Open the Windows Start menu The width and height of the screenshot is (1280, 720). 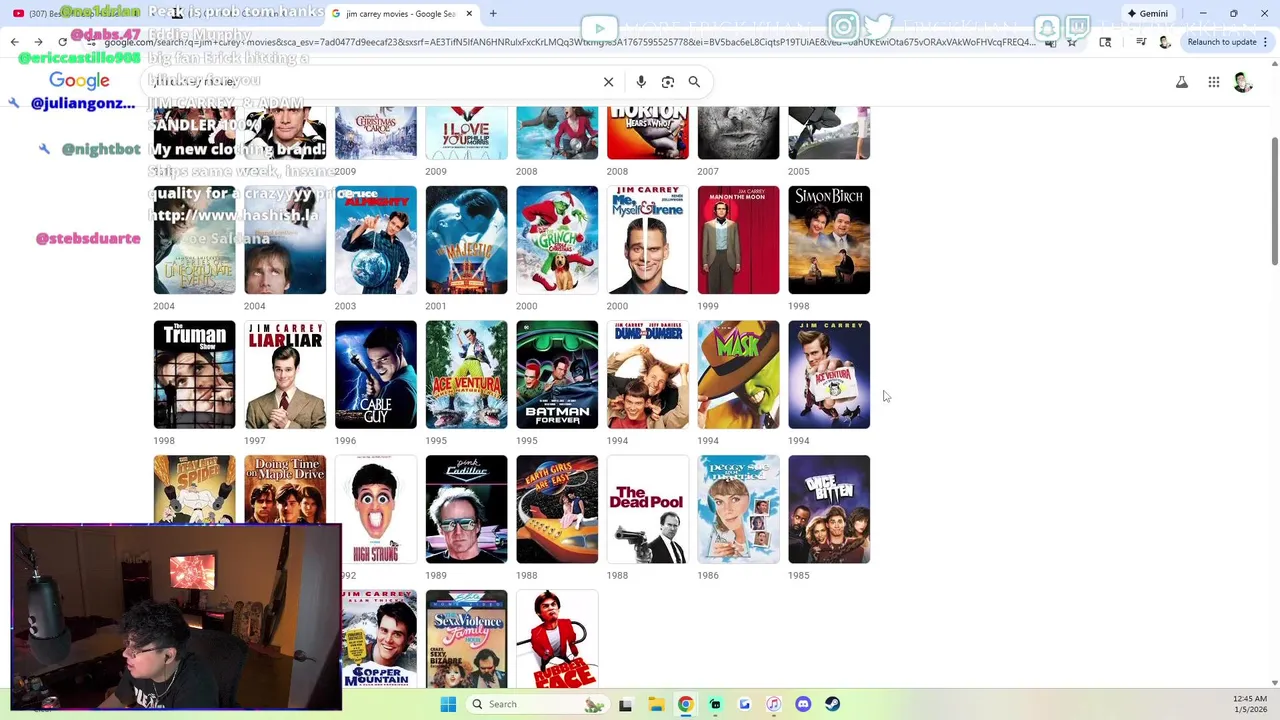(448, 704)
